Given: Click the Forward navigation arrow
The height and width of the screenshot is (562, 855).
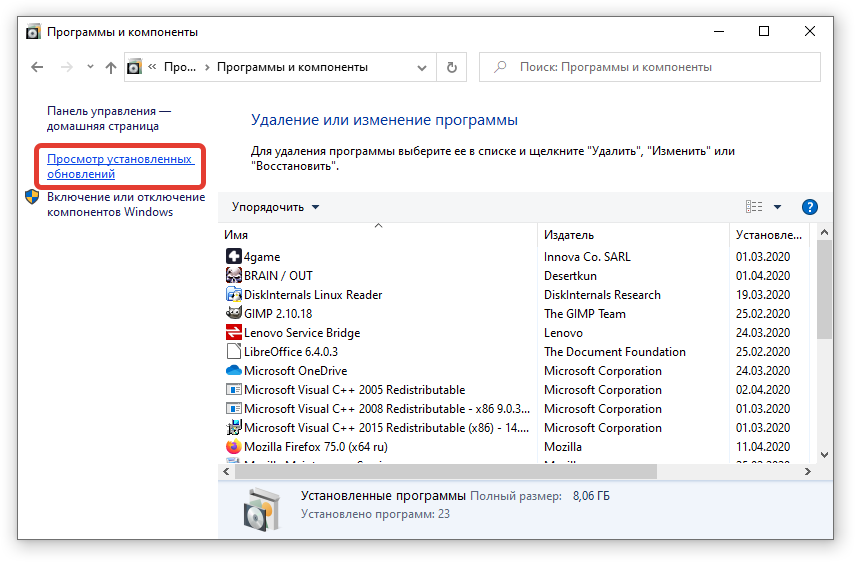Looking at the screenshot, I should pyautogui.click(x=67, y=67).
